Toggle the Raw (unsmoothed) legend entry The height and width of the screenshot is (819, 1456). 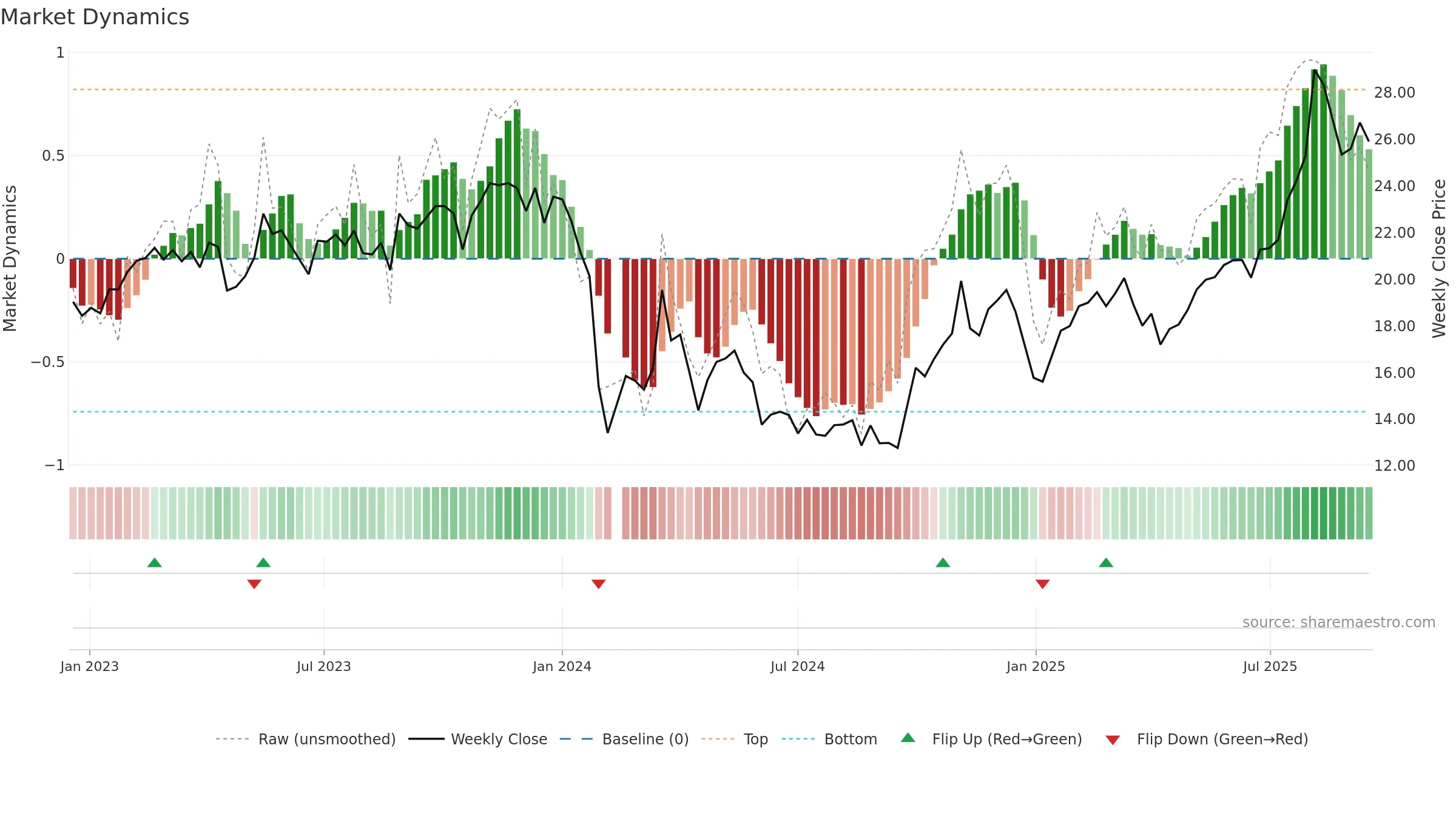click(x=306, y=739)
